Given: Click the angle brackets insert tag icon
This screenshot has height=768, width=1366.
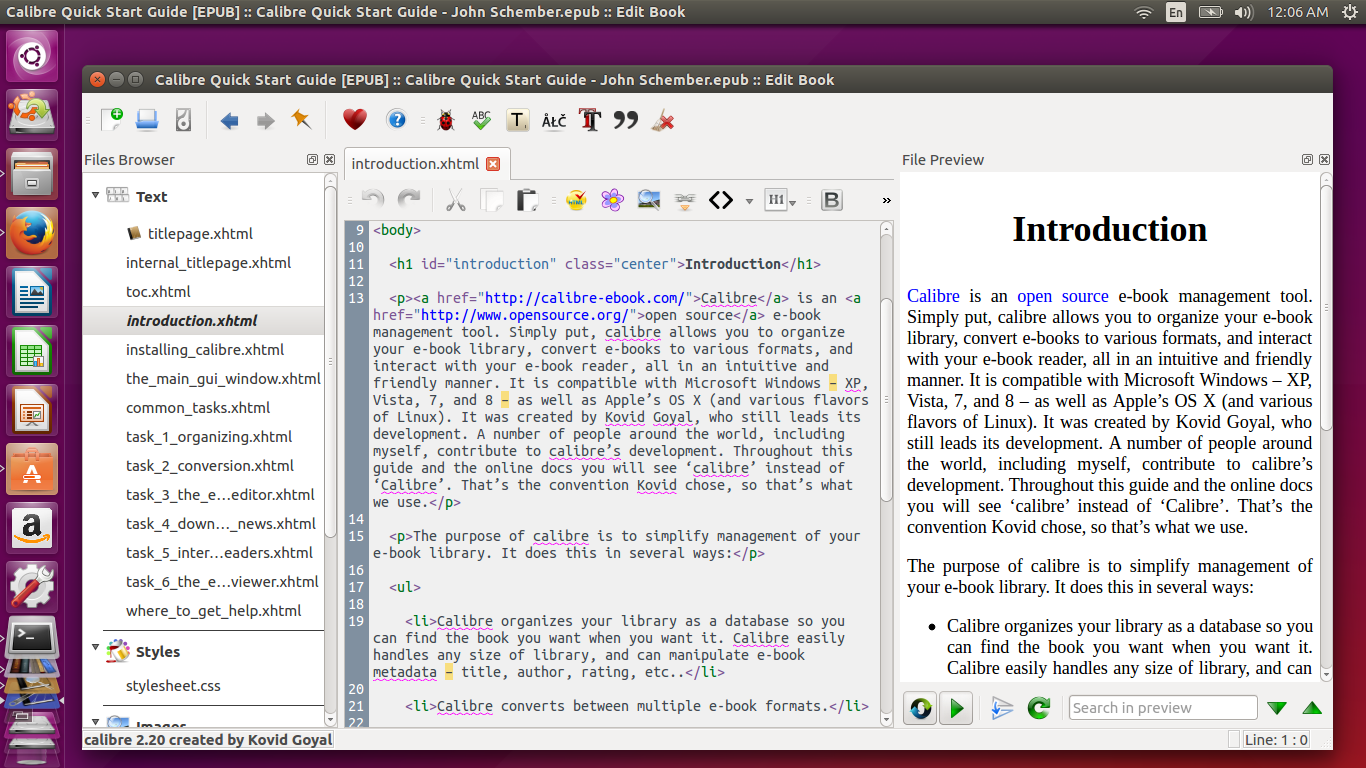Looking at the screenshot, I should click(x=721, y=200).
